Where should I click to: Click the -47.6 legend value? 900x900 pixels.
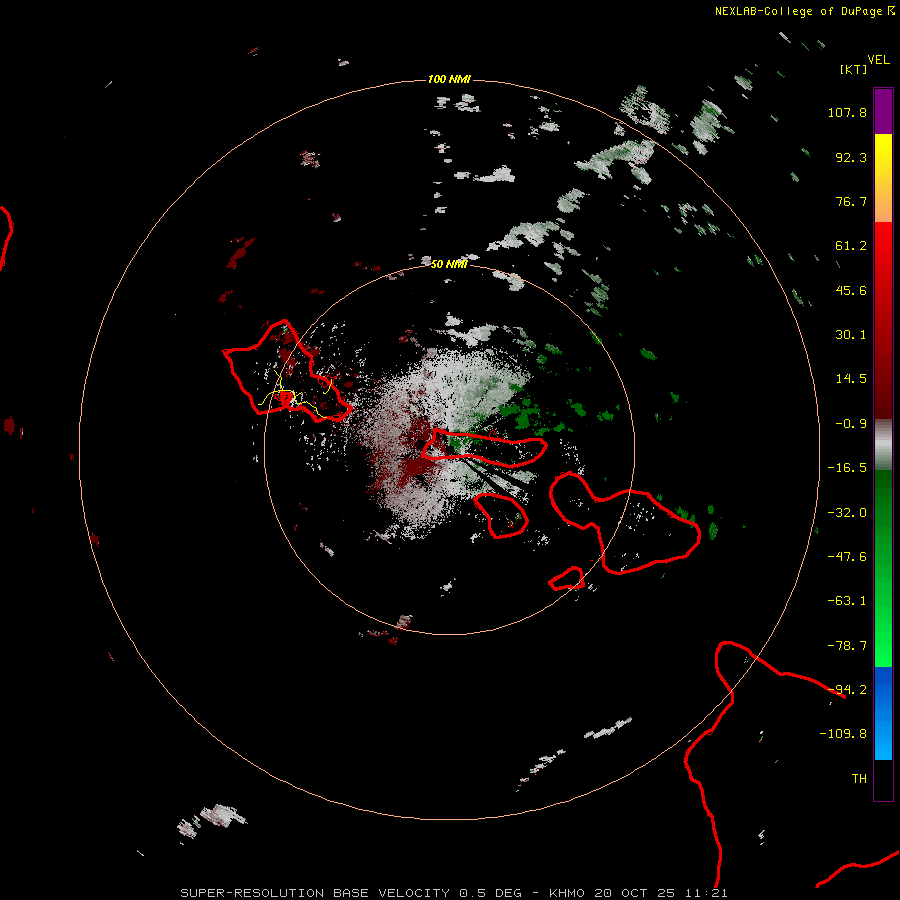click(x=847, y=557)
